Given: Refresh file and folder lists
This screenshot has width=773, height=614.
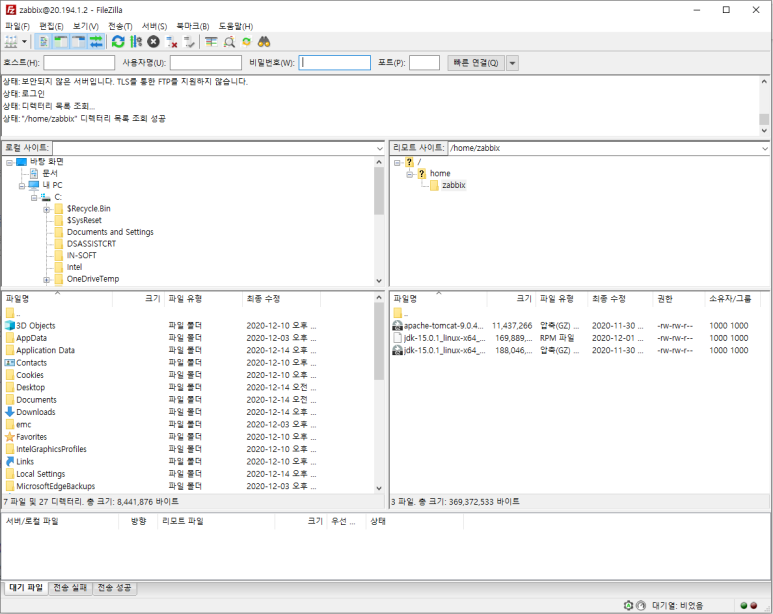Looking at the screenshot, I should pyautogui.click(x=118, y=42).
